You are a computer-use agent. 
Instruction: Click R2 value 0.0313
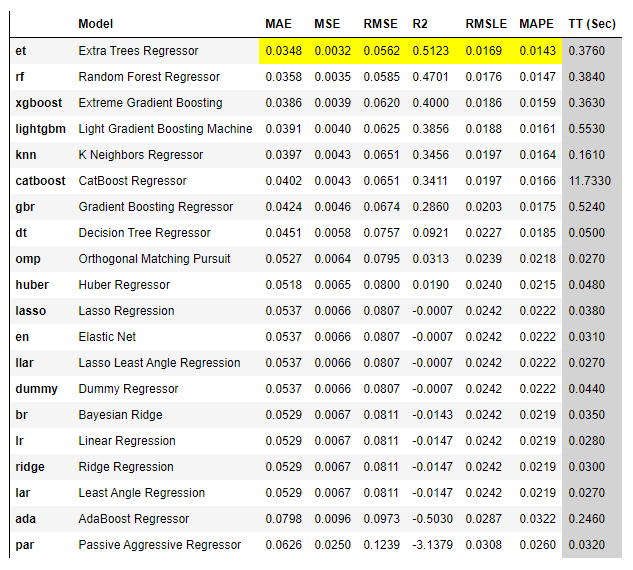430,259
